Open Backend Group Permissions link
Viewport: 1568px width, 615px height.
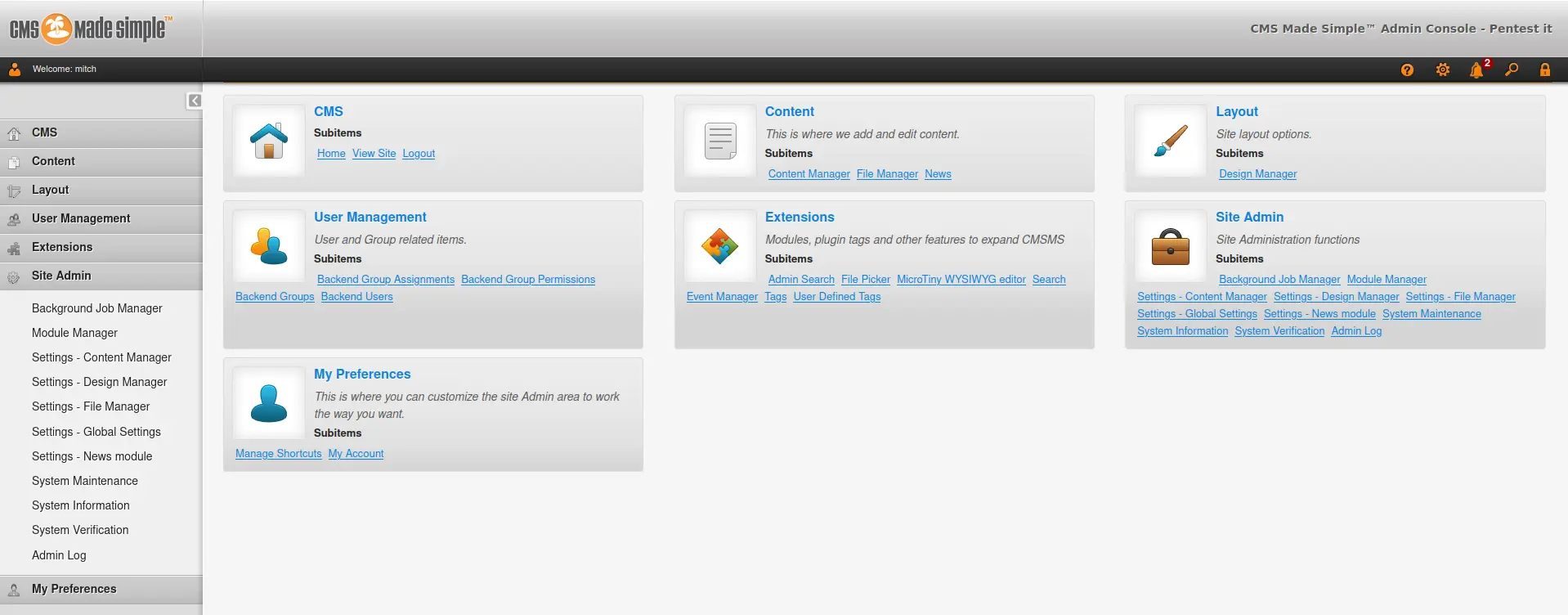[x=528, y=280]
